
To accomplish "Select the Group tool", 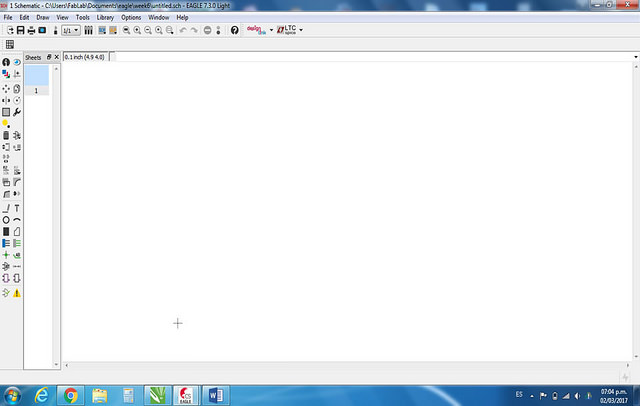I will coord(6,112).
